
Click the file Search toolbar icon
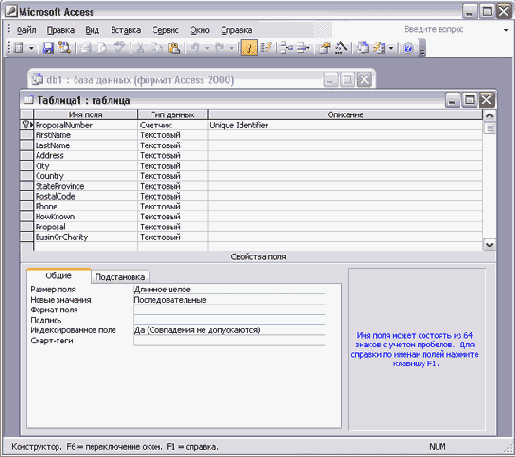pos(64,48)
